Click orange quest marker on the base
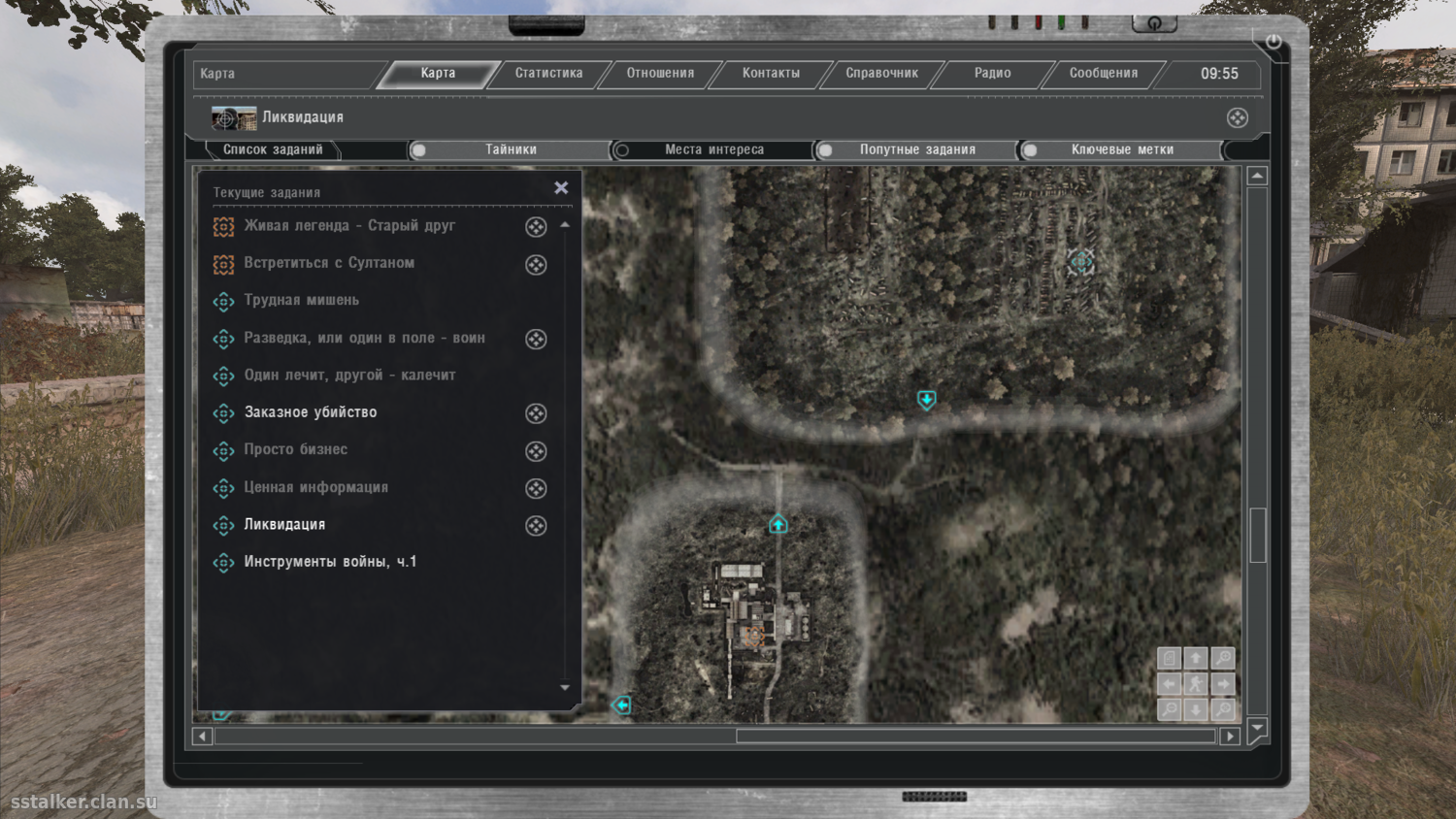The height and width of the screenshot is (819, 1456). (x=754, y=636)
